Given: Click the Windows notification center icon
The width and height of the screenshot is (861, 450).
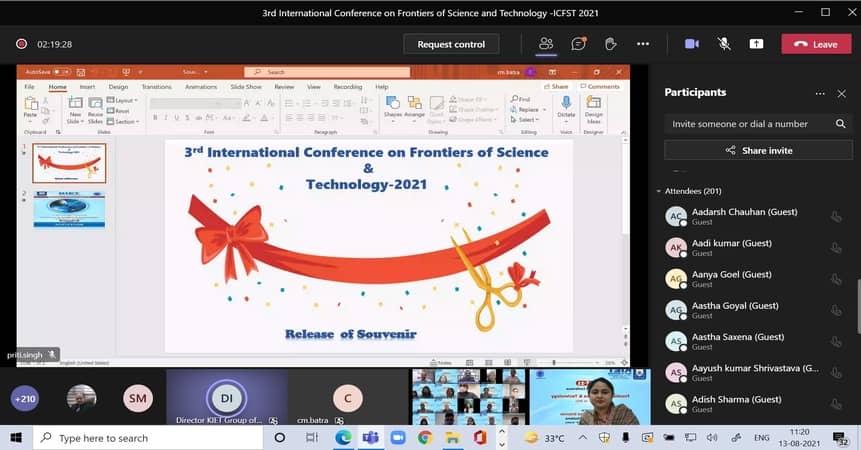Looking at the screenshot, I should 843,439.
